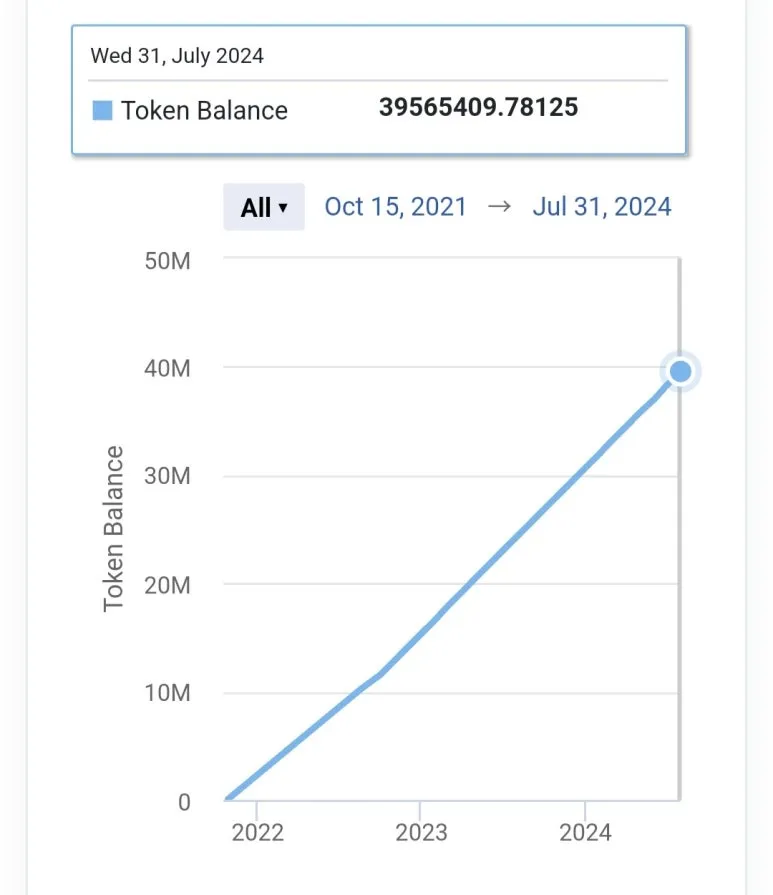Click the 2023 x-axis label
The width and height of the screenshot is (773, 895).
click(420, 833)
